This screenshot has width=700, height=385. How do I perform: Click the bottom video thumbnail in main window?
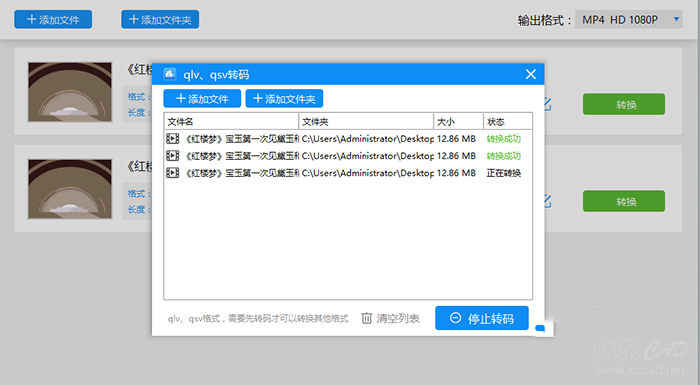tap(70, 189)
